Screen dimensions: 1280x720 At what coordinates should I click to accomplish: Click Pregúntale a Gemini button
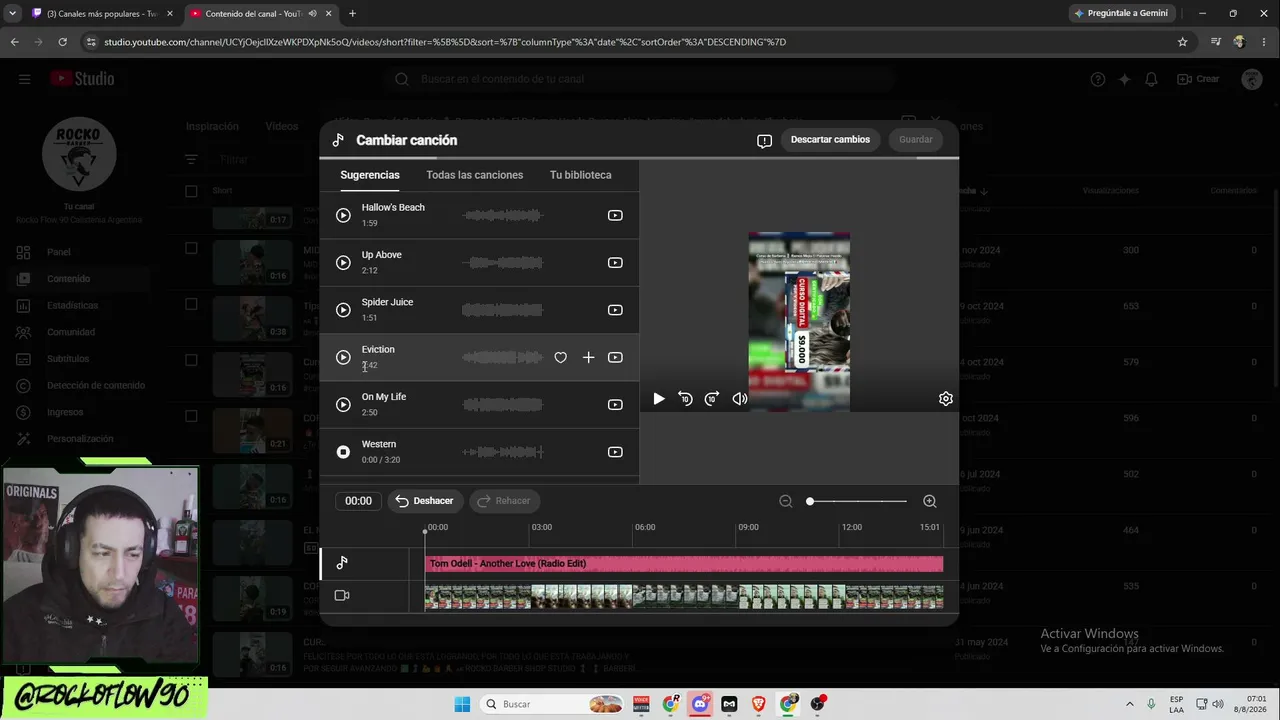point(1121,13)
